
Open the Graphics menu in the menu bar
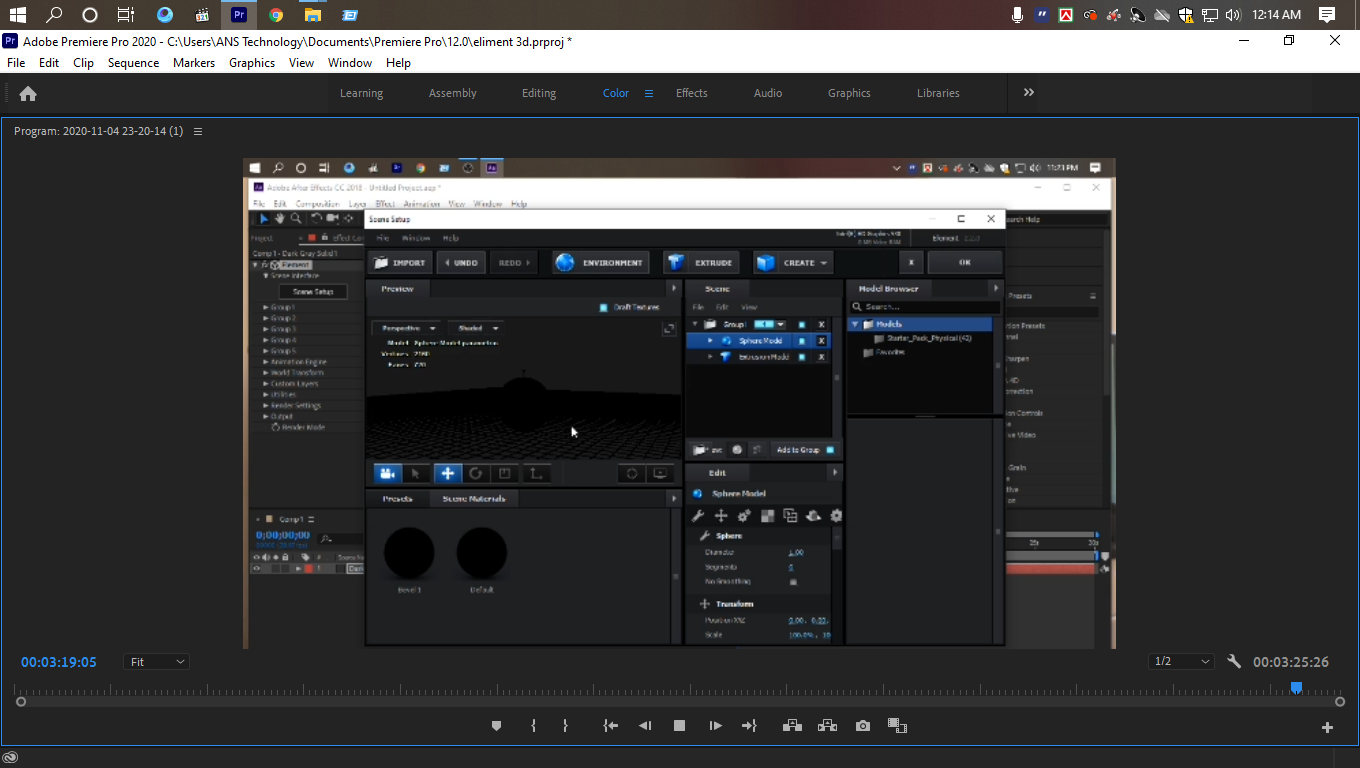coord(252,62)
